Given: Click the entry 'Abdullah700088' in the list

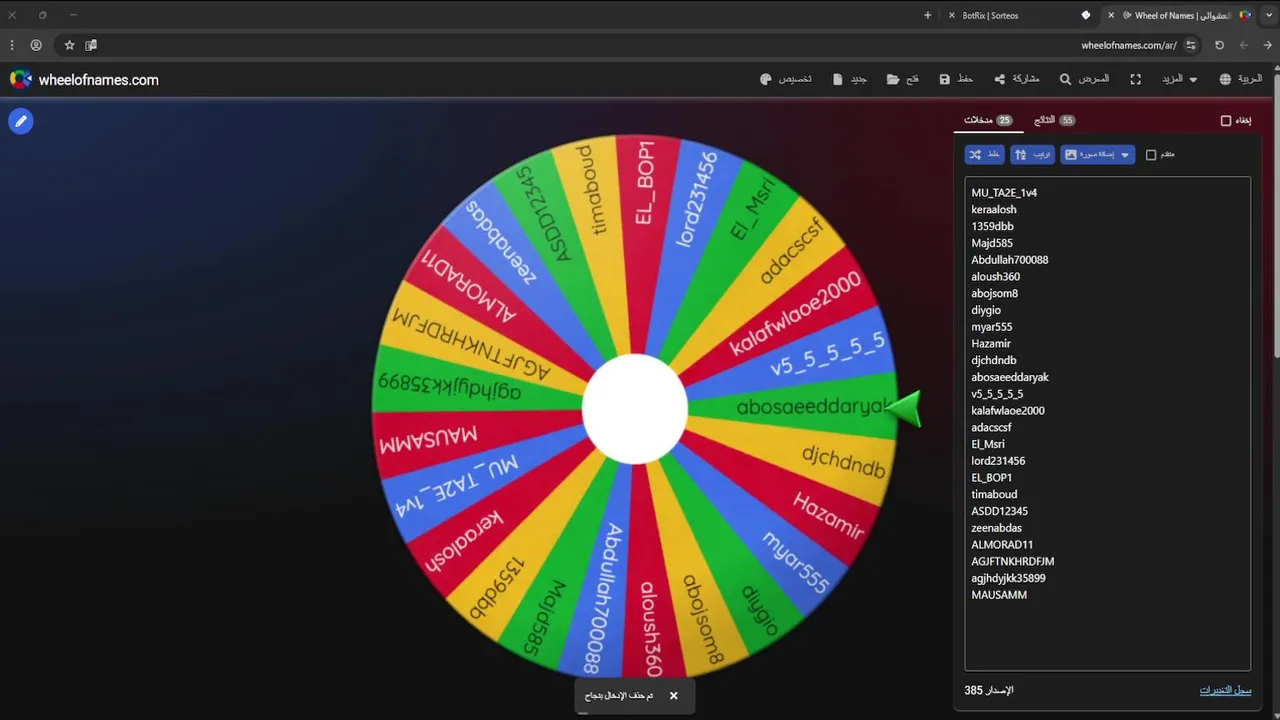Looking at the screenshot, I should tap(1010, 260).
